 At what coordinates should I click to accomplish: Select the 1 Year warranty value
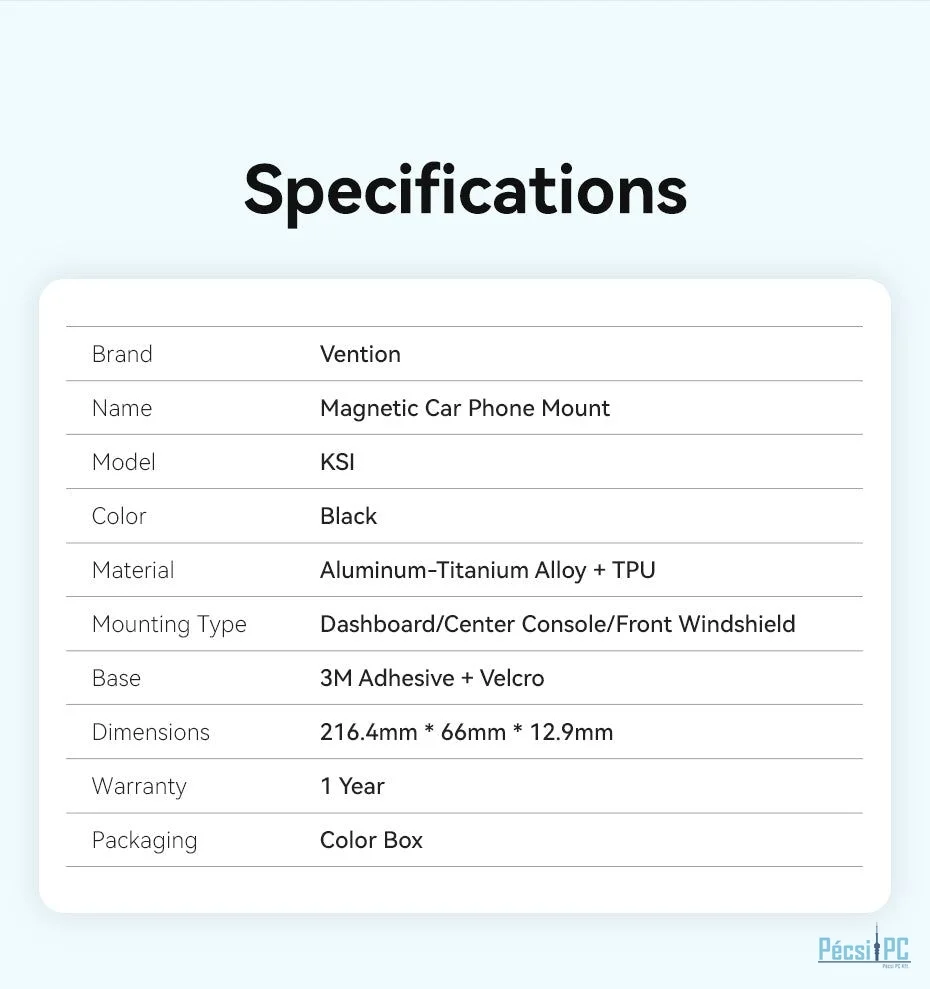352,786
